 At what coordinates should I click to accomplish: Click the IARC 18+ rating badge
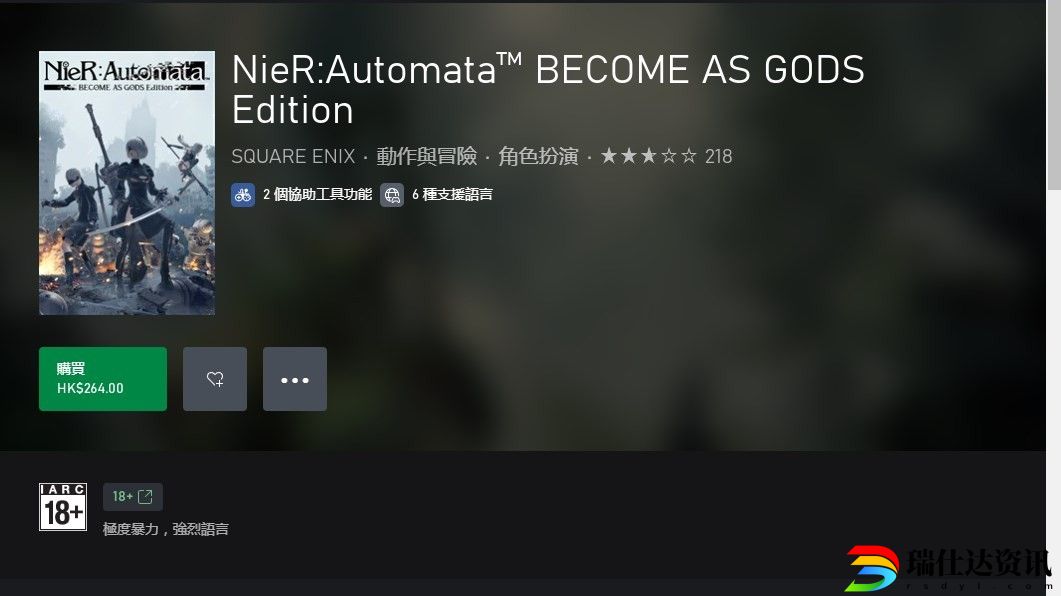click(63, 507)
